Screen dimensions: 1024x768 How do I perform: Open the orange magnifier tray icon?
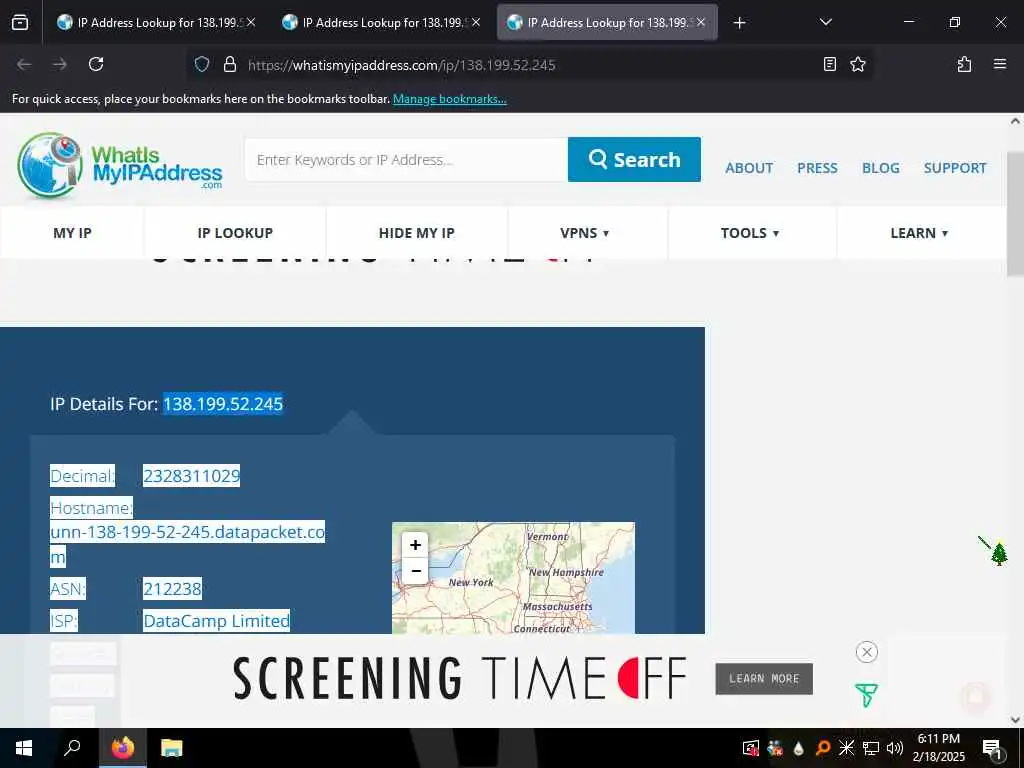[823, 748]
